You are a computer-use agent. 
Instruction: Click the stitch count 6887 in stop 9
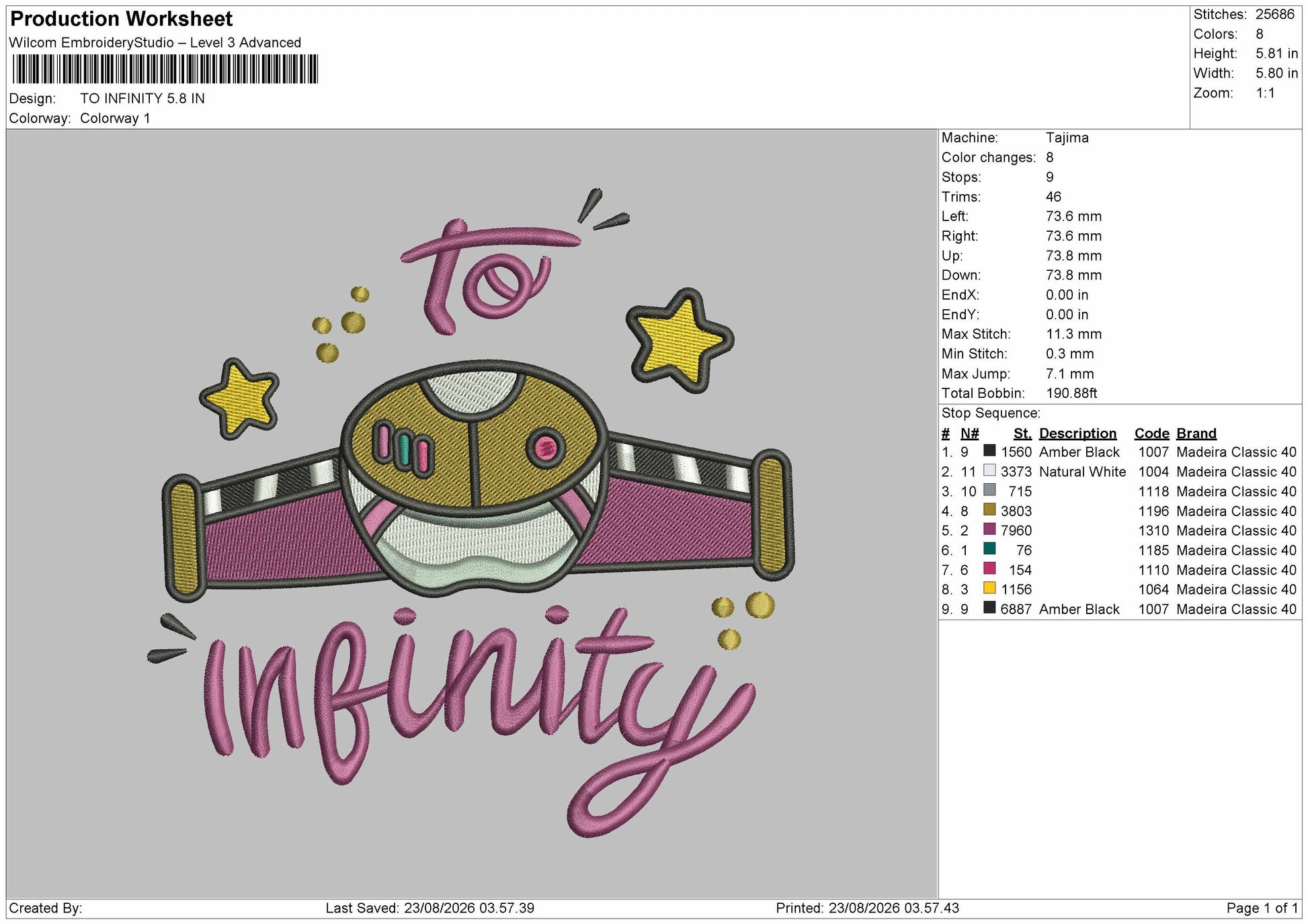1016,610
